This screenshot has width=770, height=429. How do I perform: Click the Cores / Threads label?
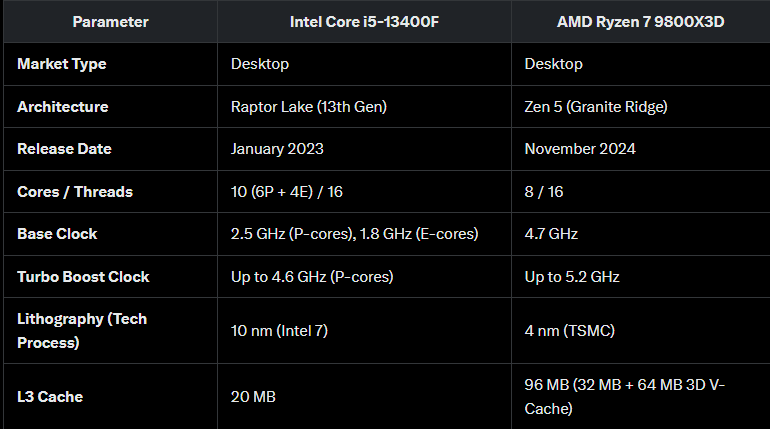pyautogui.click(x=75, y=192)
